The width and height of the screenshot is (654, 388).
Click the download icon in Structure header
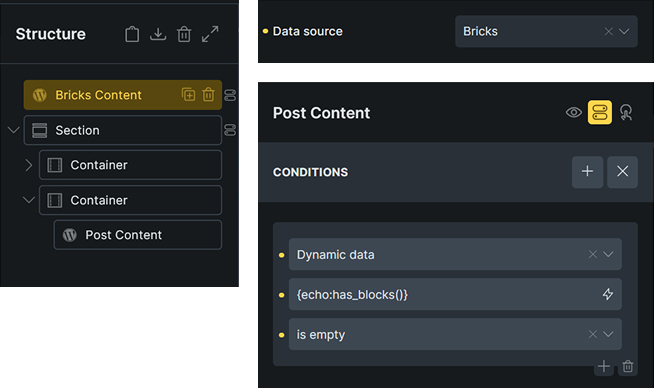[x=158, y=34]
